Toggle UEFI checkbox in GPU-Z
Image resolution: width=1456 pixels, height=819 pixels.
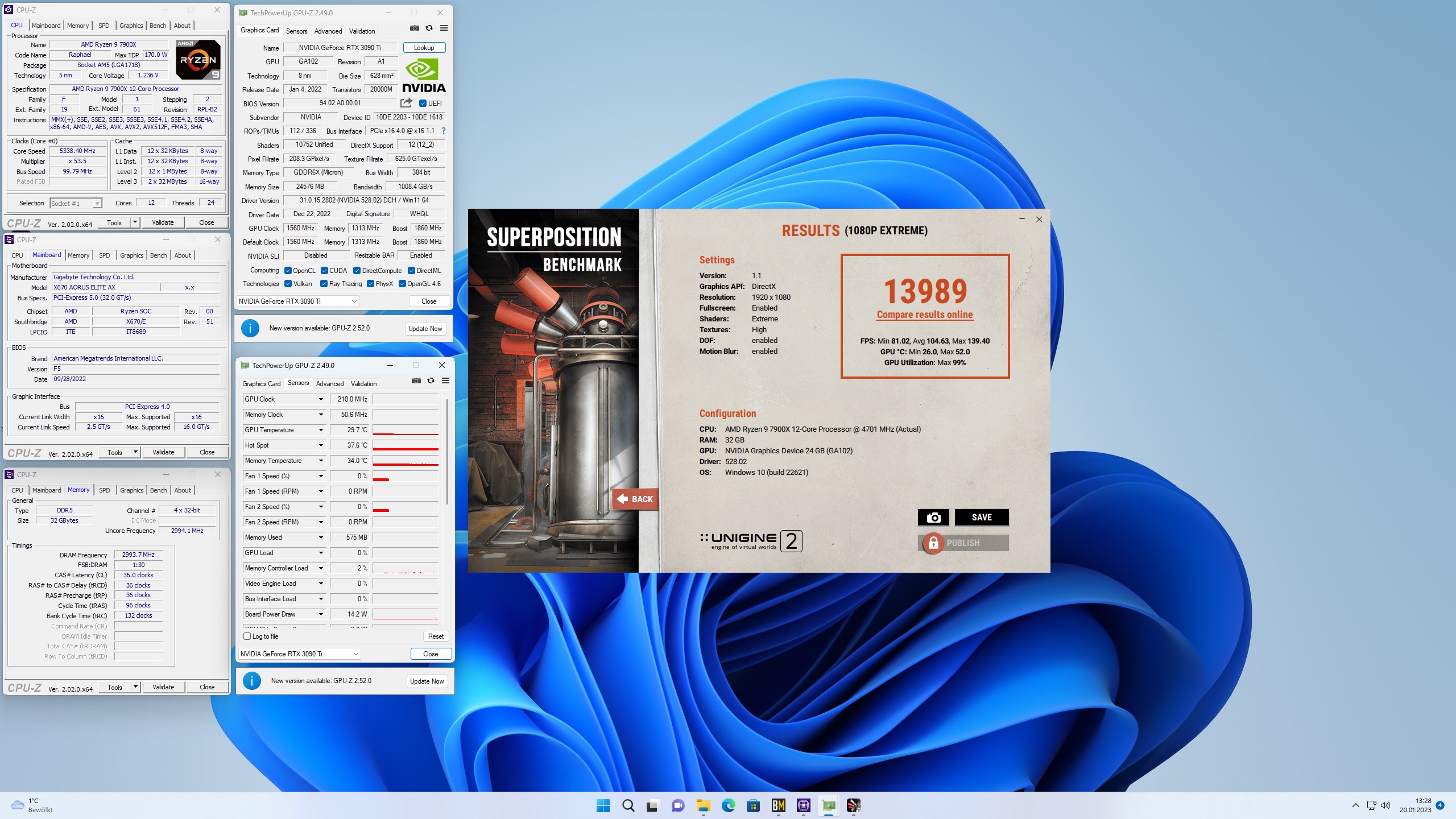[x=423, y=104]
